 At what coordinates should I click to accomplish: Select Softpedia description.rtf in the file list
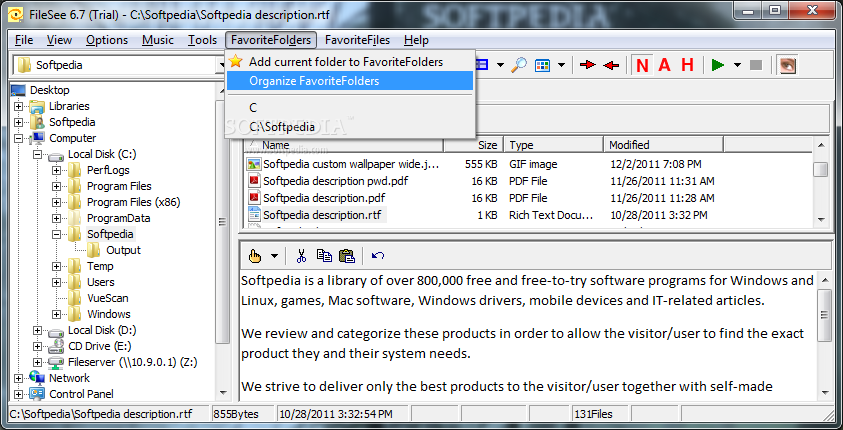(322, 215)
